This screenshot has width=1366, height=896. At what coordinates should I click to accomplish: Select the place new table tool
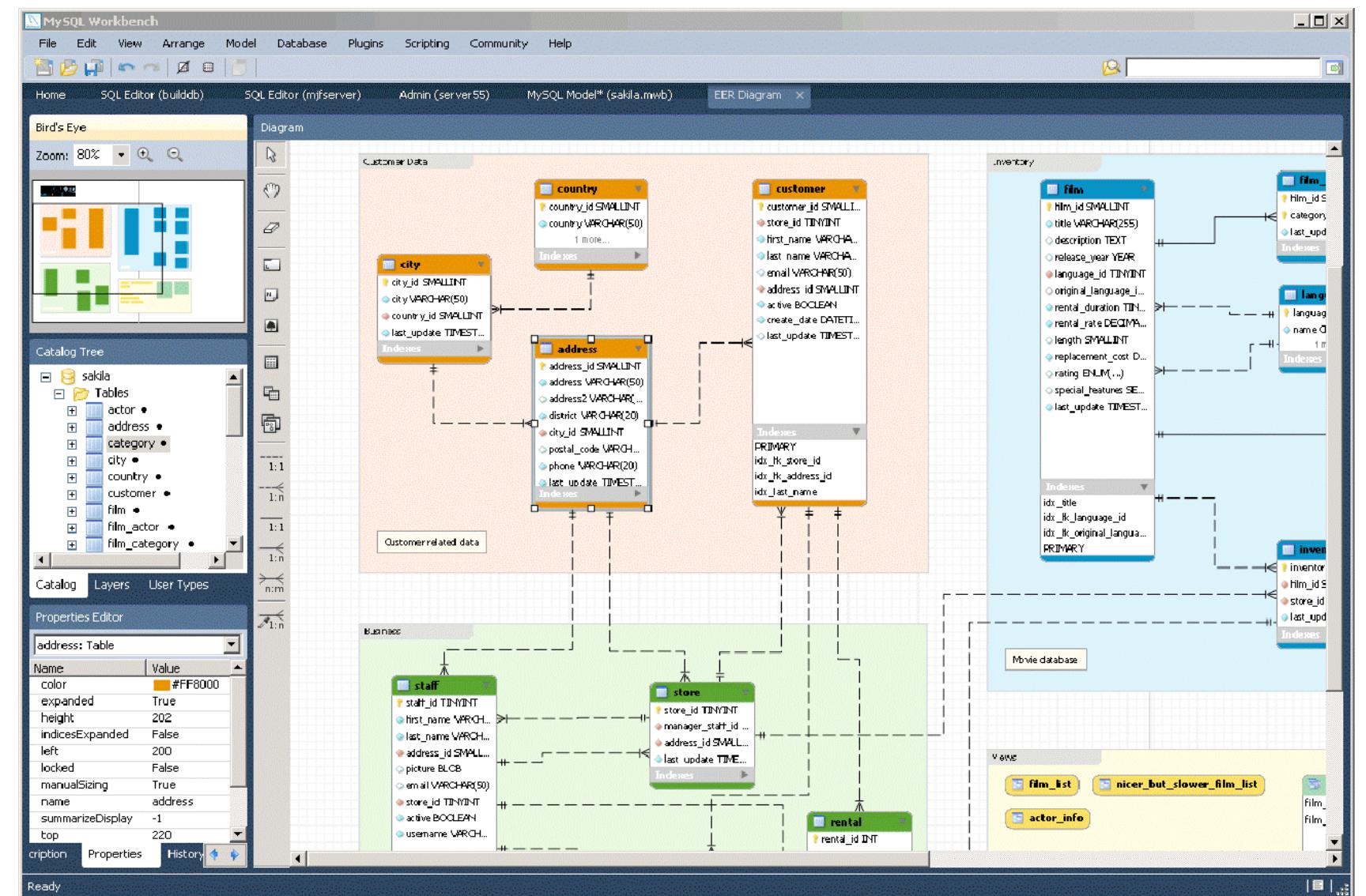tap(270, 360)
